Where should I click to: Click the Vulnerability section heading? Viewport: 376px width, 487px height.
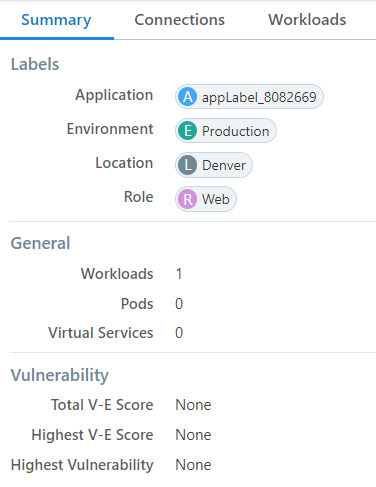click(x=60, y=375)
